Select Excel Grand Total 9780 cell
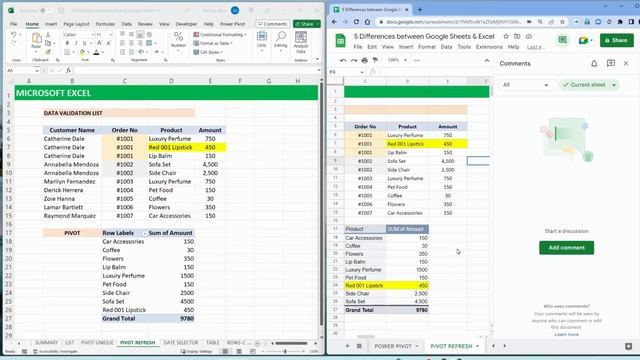 [171, 318]
